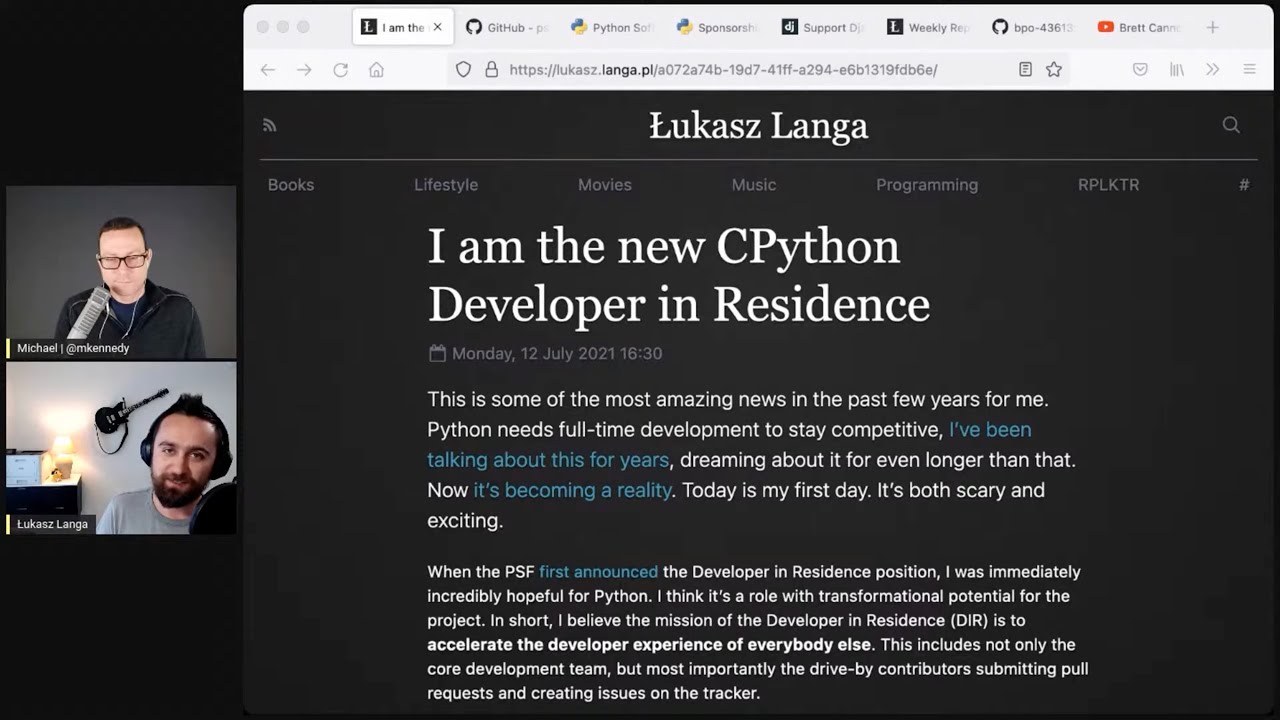This screenshot has height=720, width=1280.
Task: Open the hamburger application menu
Action: click(1249, 70)
